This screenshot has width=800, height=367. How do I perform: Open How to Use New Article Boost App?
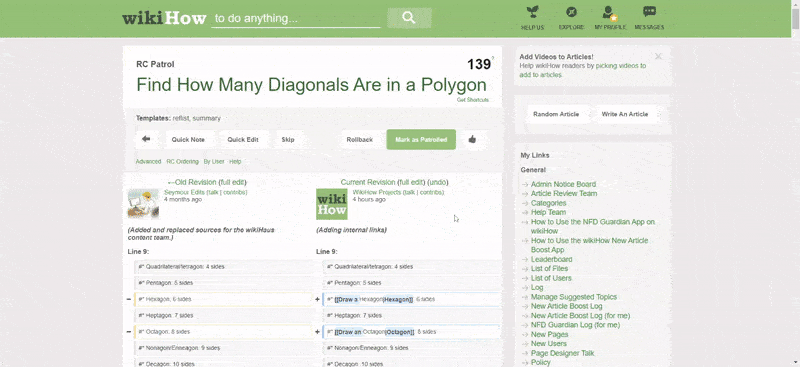589,245
